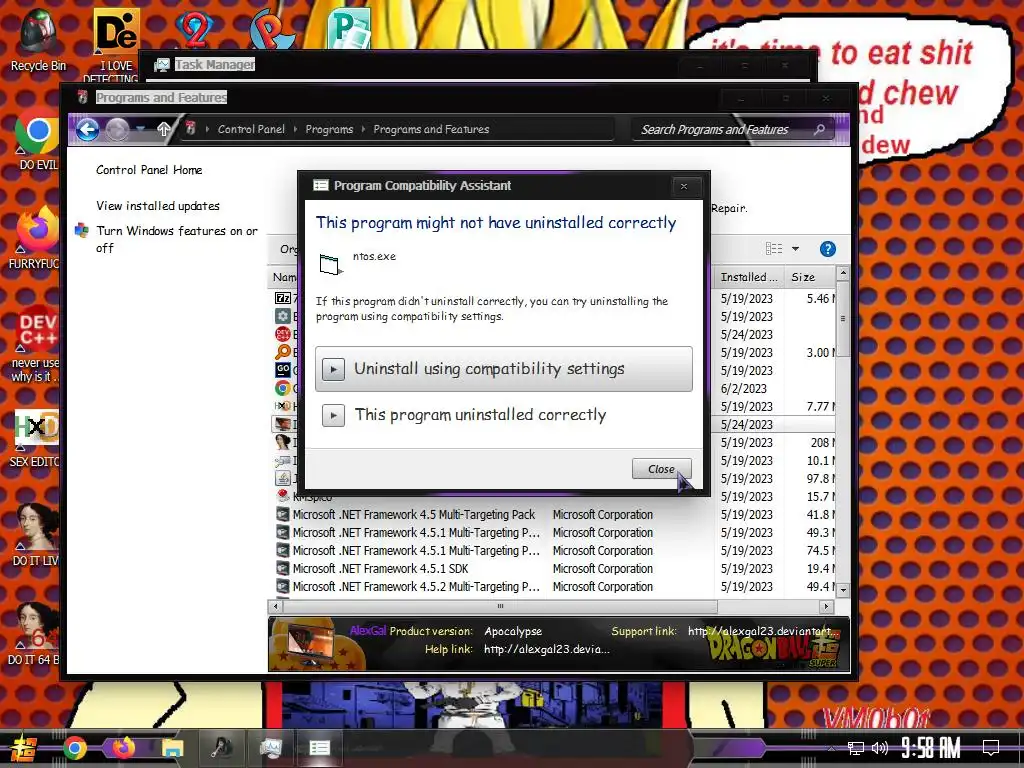Sort by the Size column header
The width and height of the screenshot is (1024, 768).
[810, 277]
